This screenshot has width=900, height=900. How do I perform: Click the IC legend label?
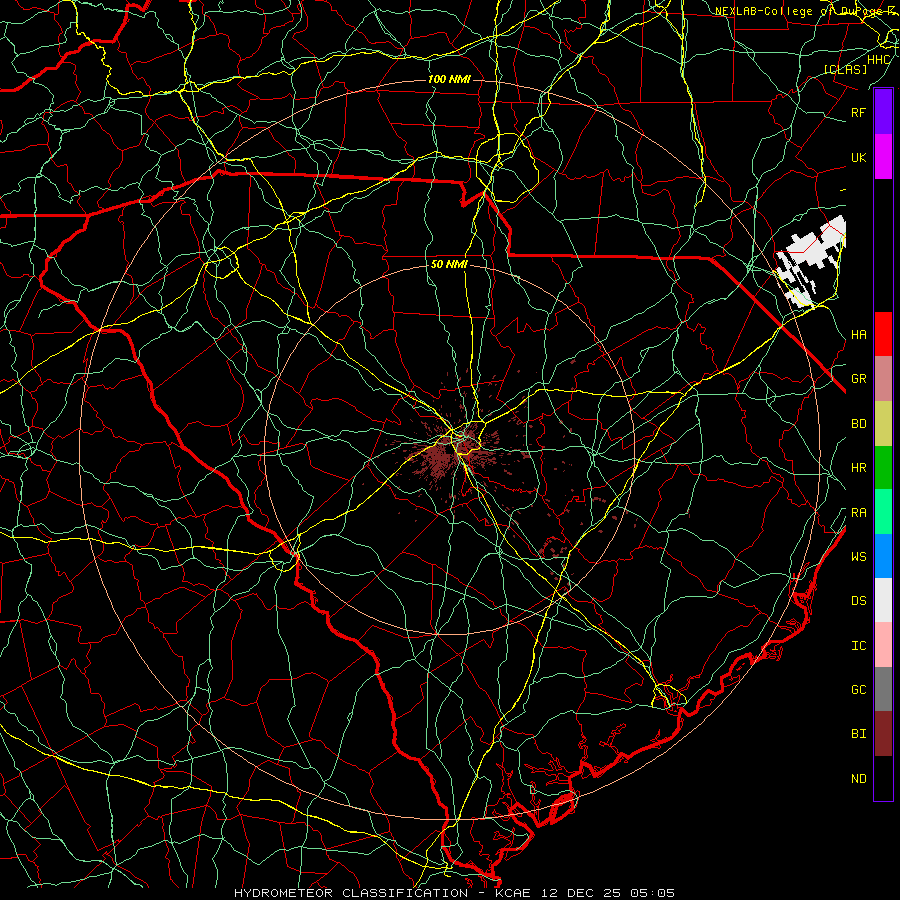[x=858, y=646]
